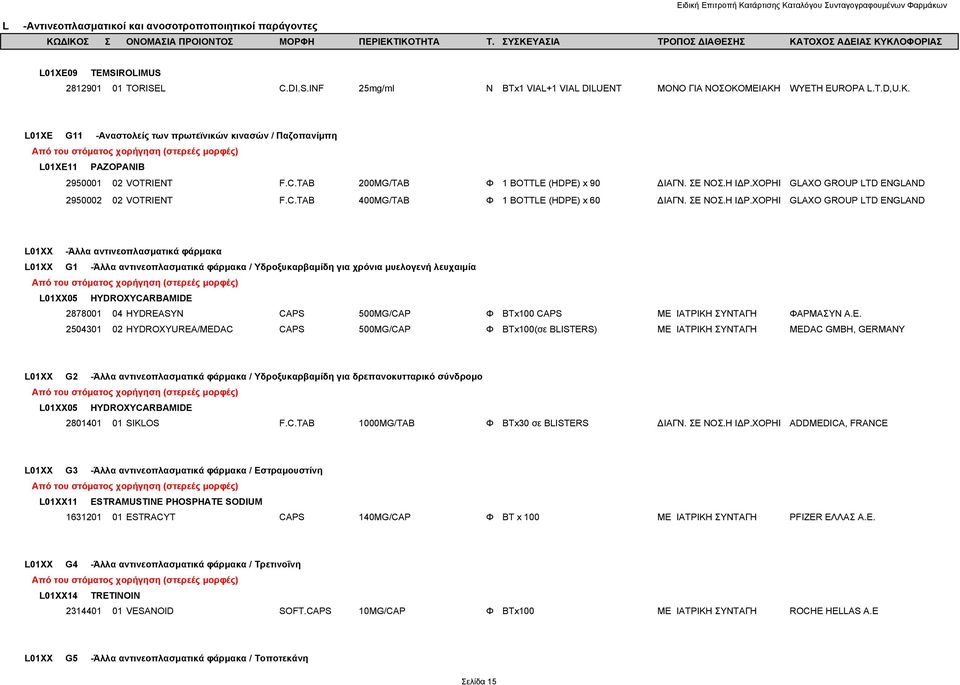
Task: Click the ESTRACYT product name
Action: (x=151, y=517)
